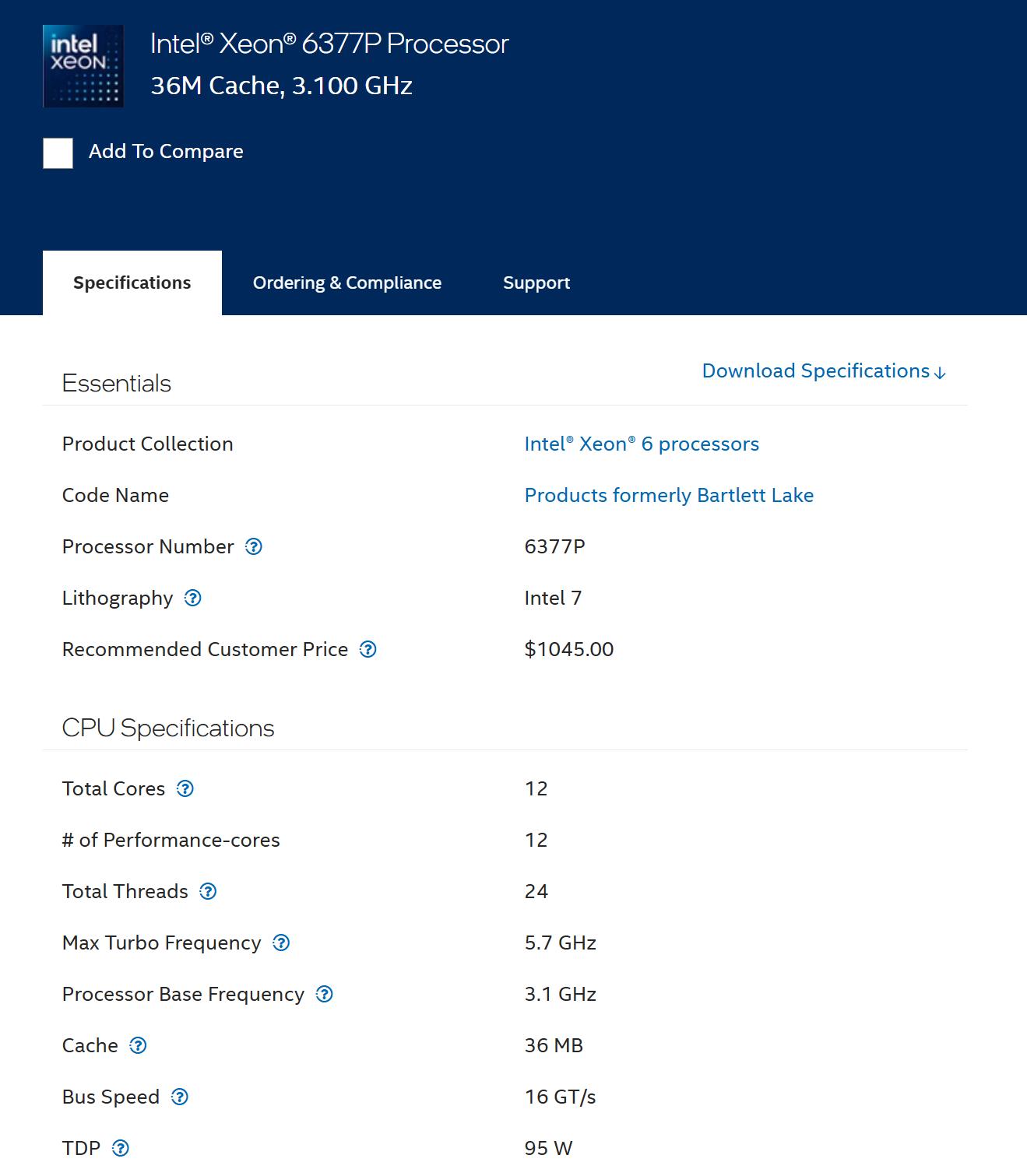The width and height of the screenshot is (1027, 1176).
Task: Click the 36 MB cache value
Action: point(554,1045)
